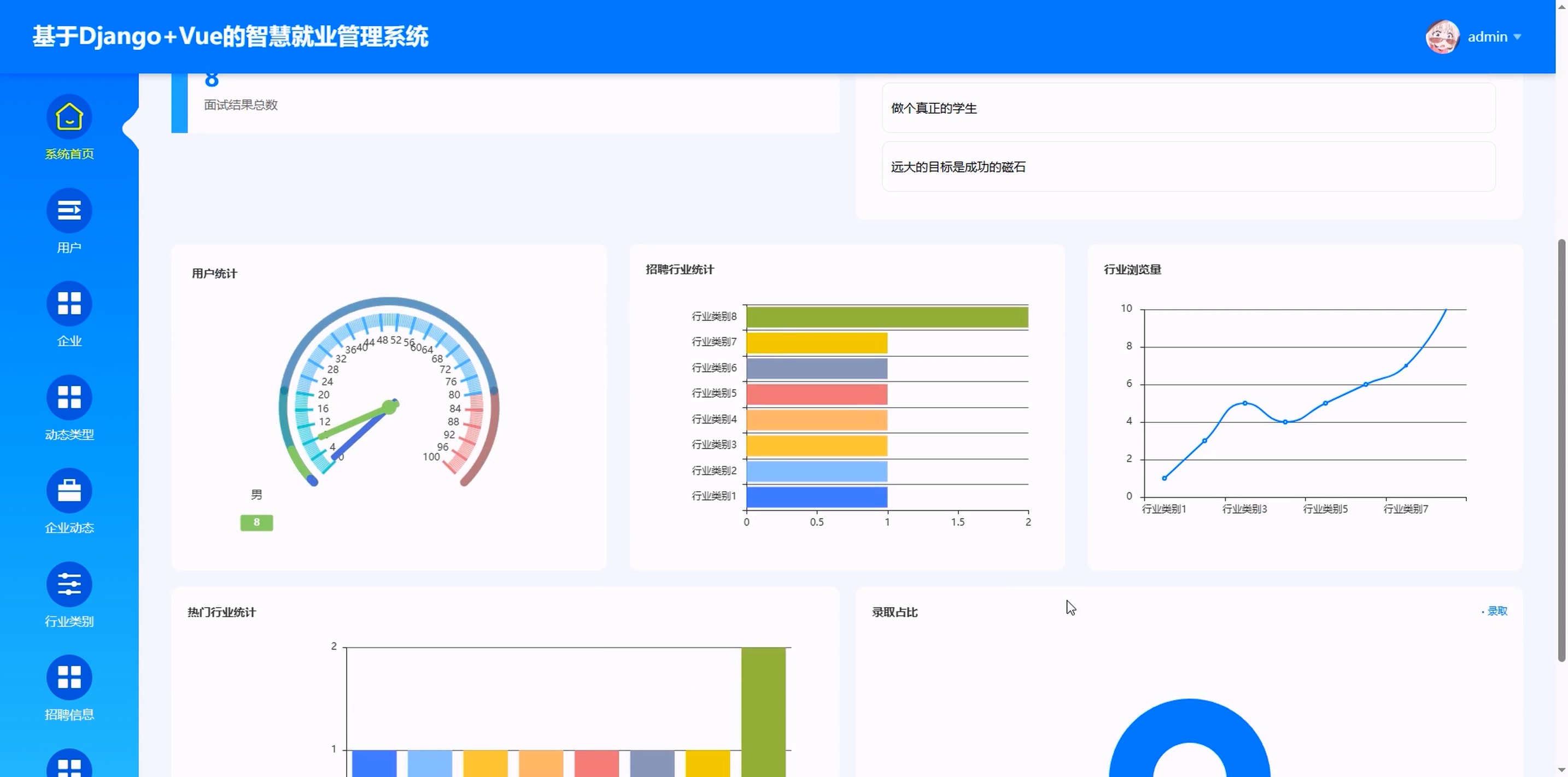1568x777 pixels.
Task: Click the admin avatar picture
Action: pos(1442,37)
